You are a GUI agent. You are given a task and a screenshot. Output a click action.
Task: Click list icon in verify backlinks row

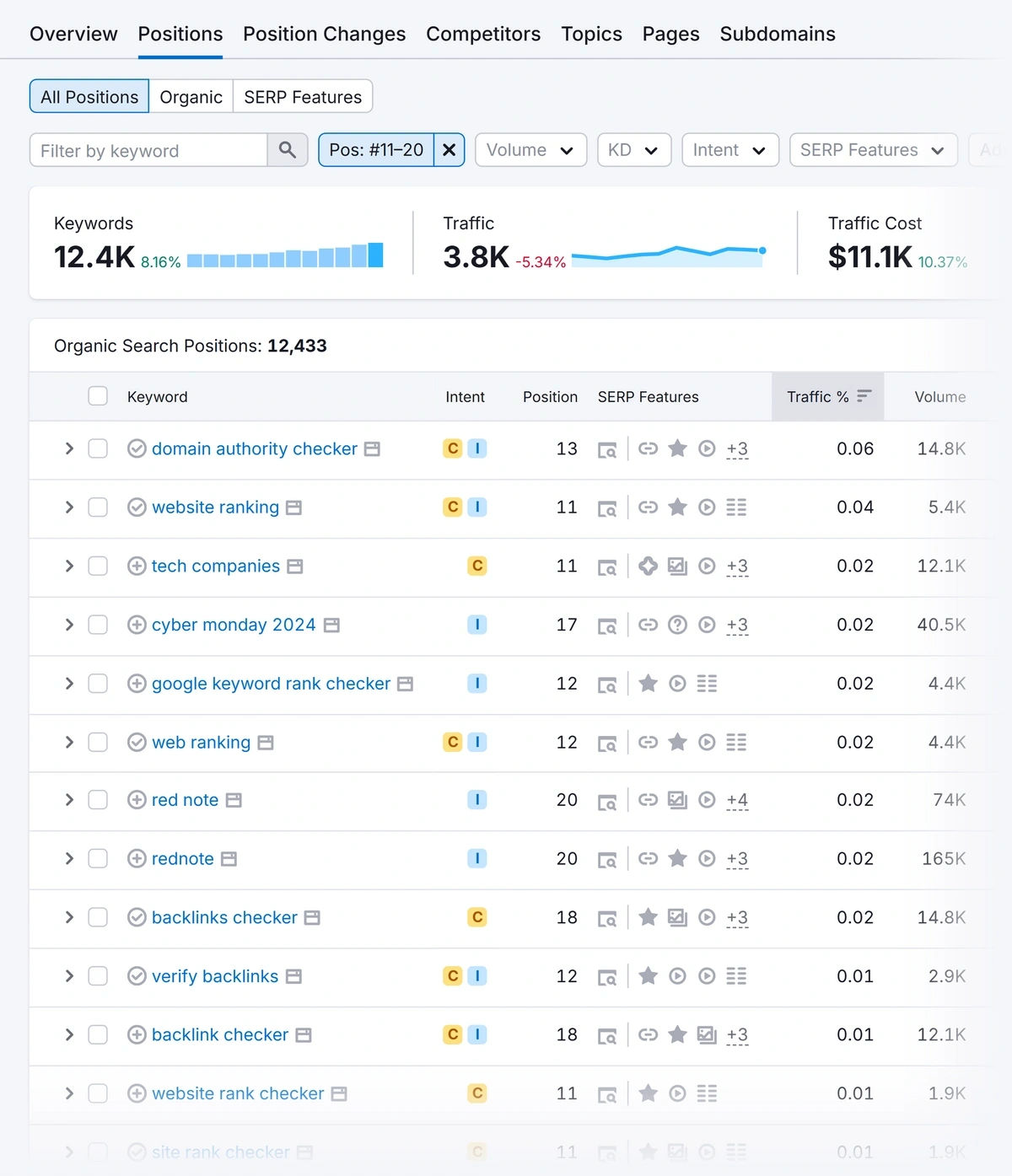pyautogui.click(x=736, y=976)
